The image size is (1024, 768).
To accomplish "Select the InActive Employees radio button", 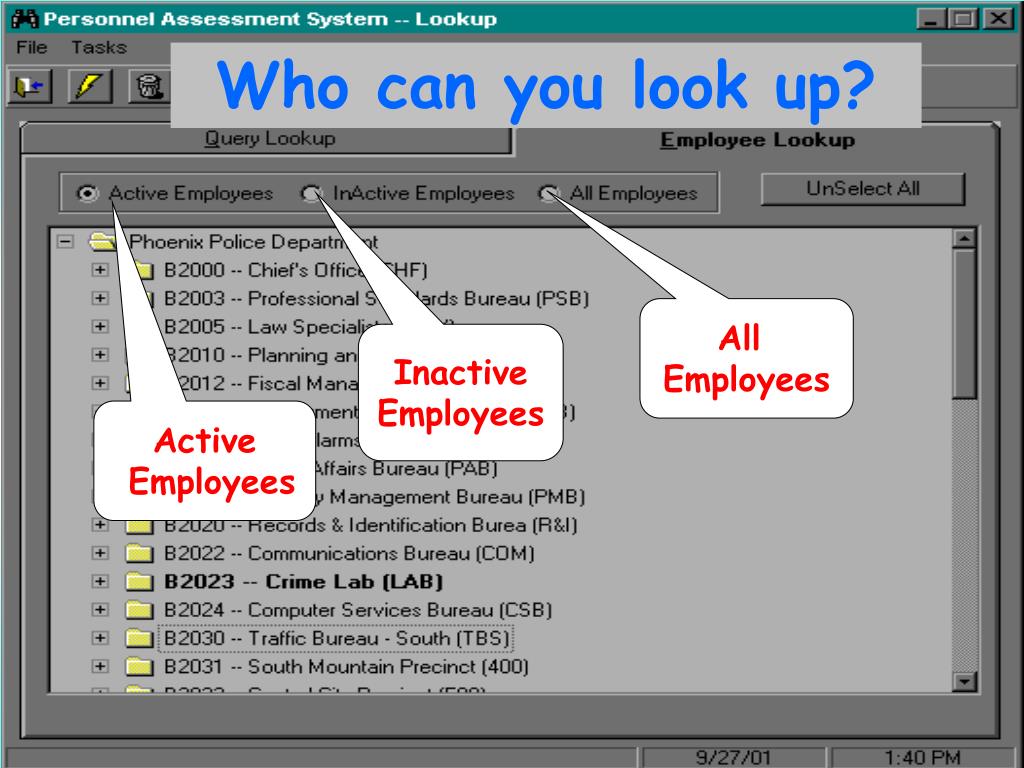I will click(x=311, y=193).
